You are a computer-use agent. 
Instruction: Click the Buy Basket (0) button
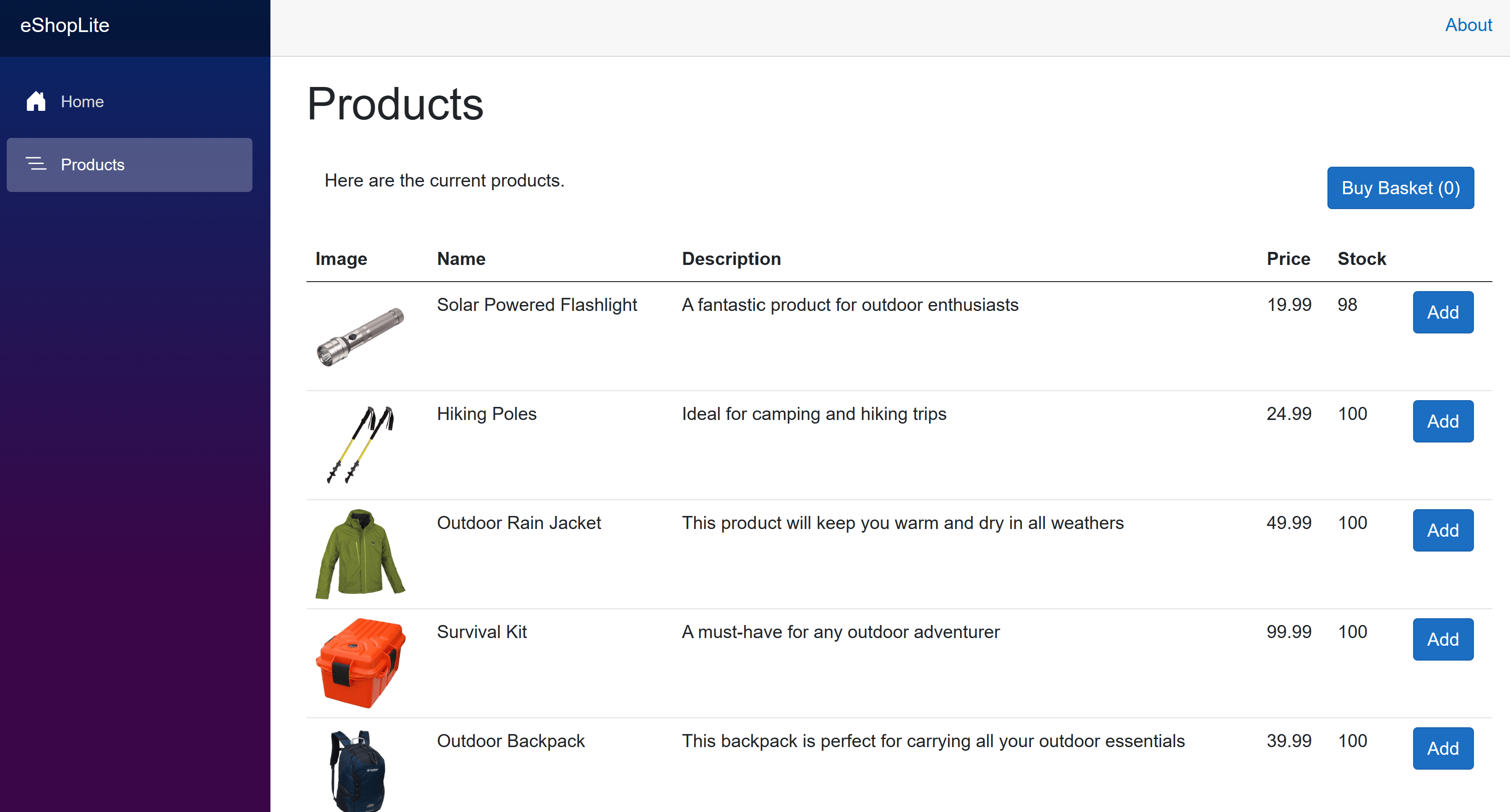[1400, 187]
